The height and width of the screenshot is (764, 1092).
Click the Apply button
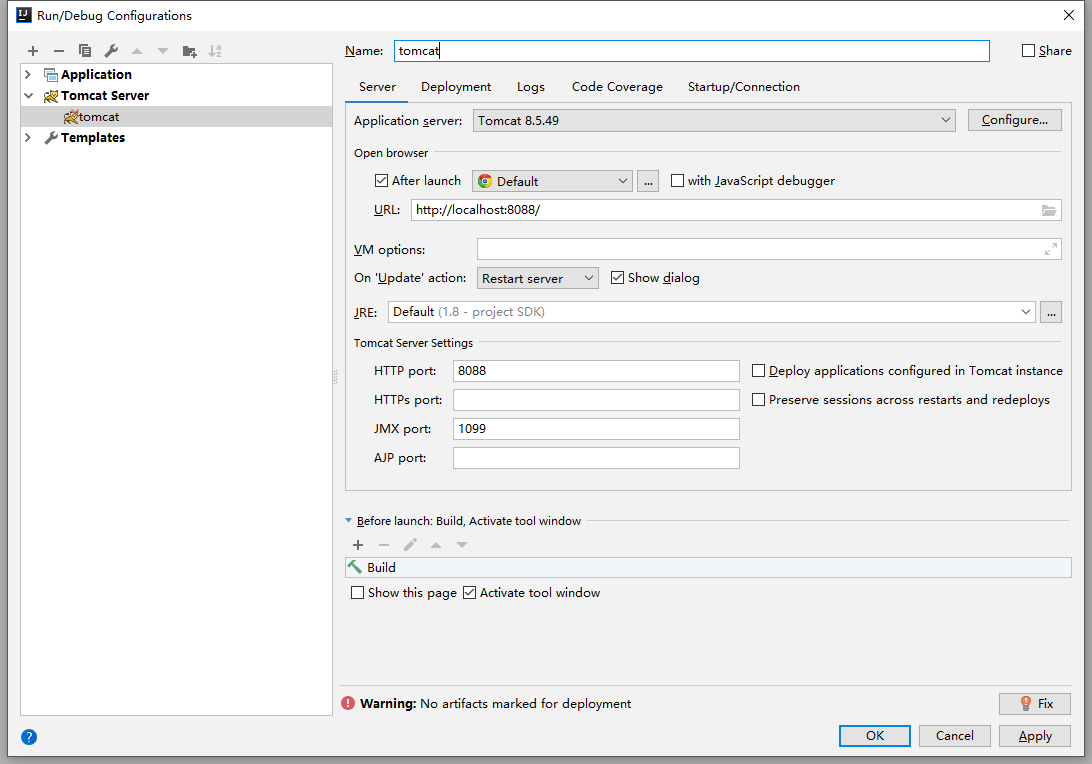(x=1035, y=735)
